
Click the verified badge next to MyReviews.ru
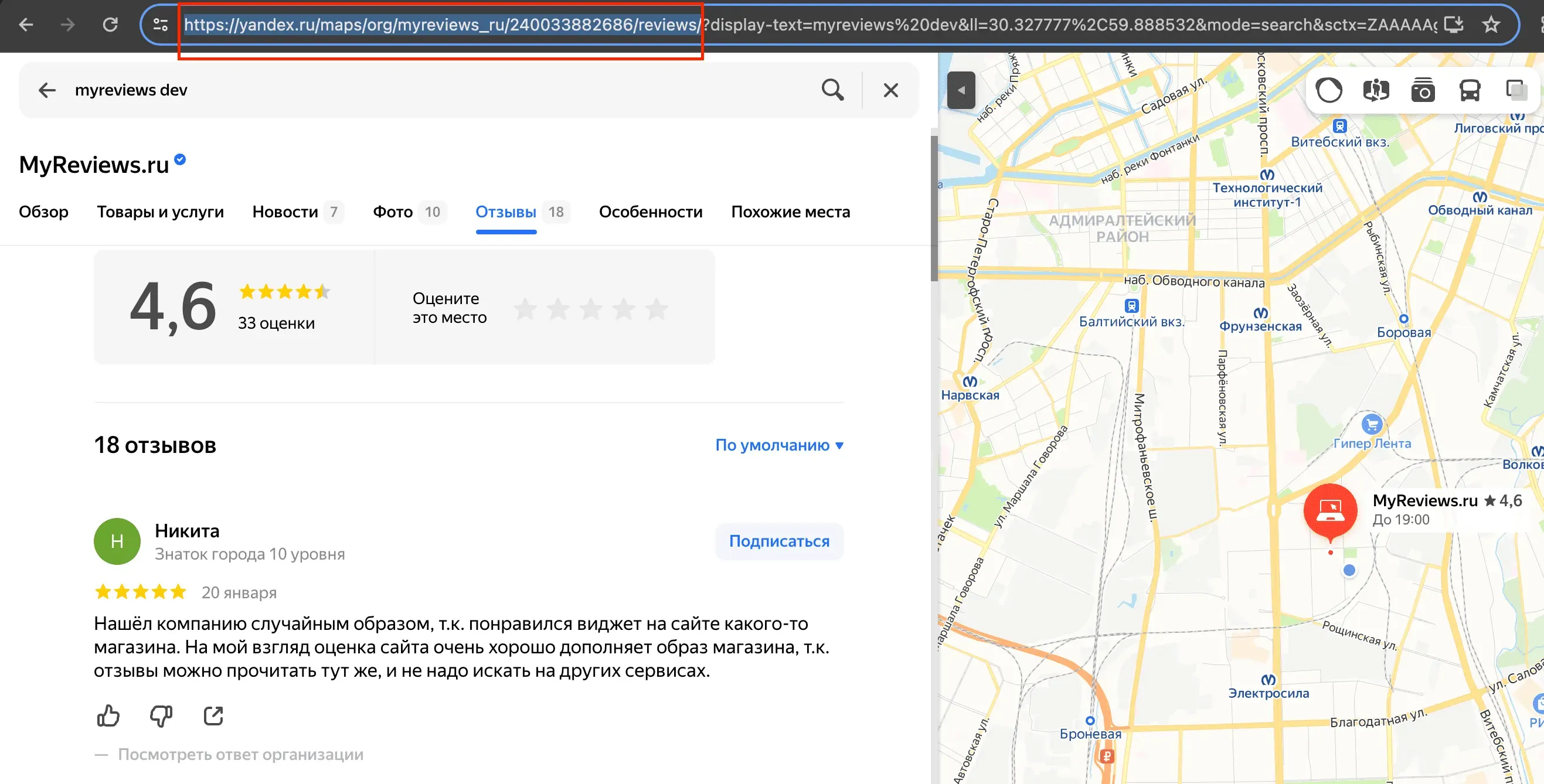[180, 159]
